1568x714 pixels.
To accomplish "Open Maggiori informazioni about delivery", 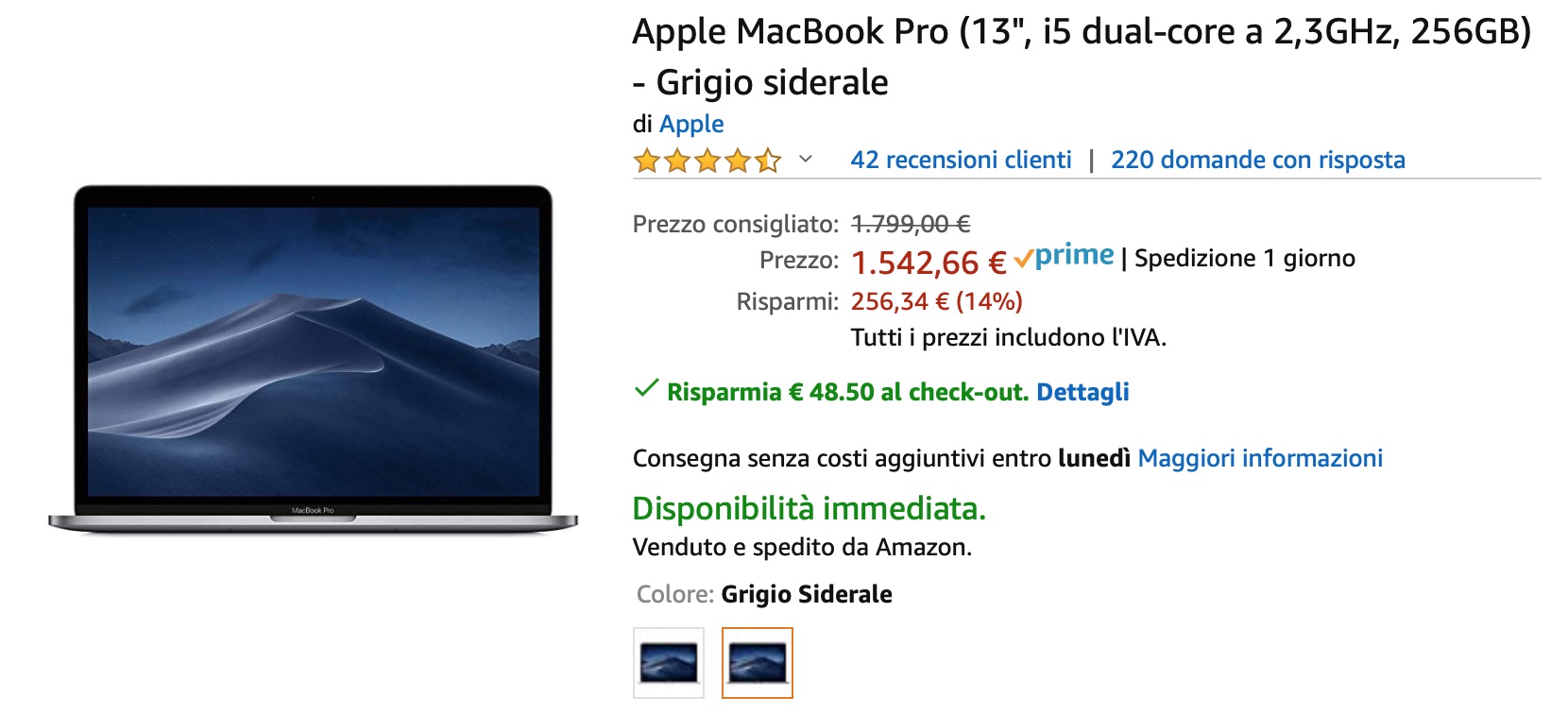I will pyautogui.click(x=1260, y=458).
